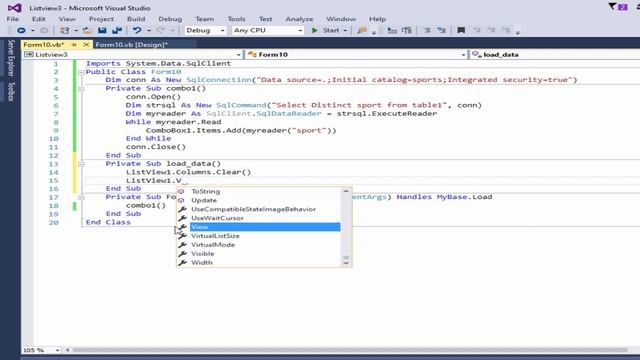Click the Navigate Backward arrow icon

coord(21,30)
